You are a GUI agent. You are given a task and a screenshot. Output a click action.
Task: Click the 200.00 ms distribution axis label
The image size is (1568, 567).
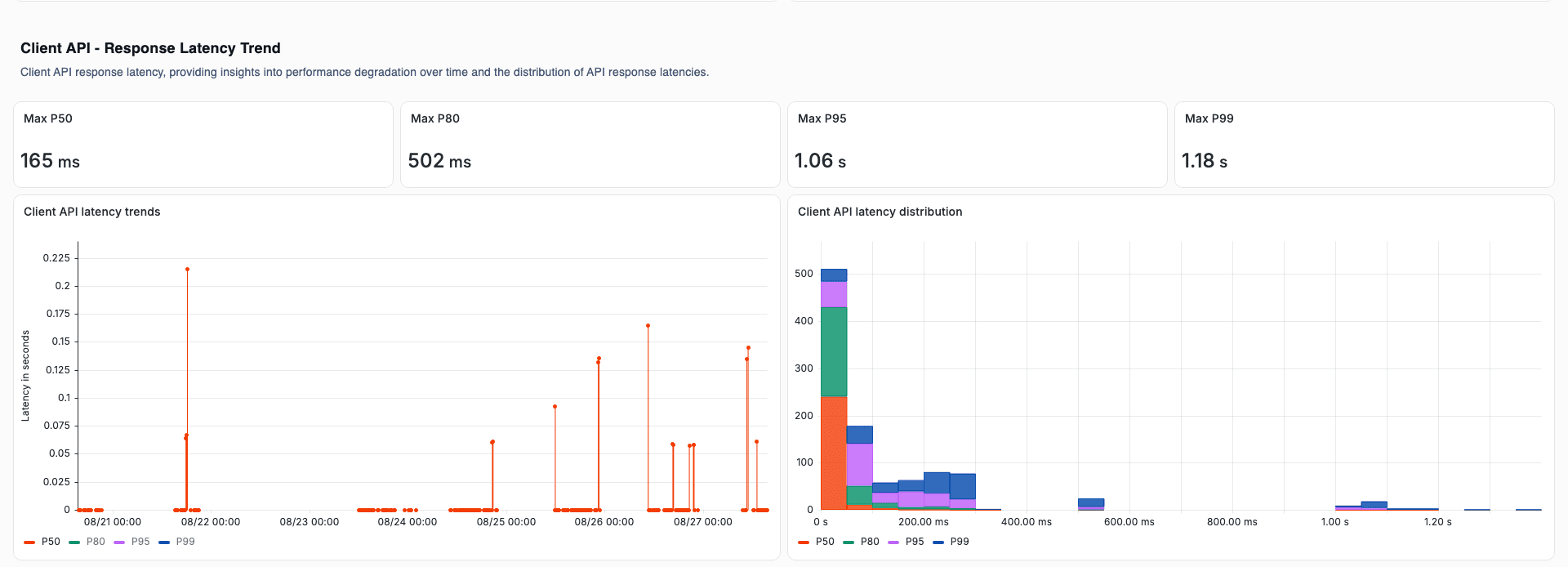point(924,522)
